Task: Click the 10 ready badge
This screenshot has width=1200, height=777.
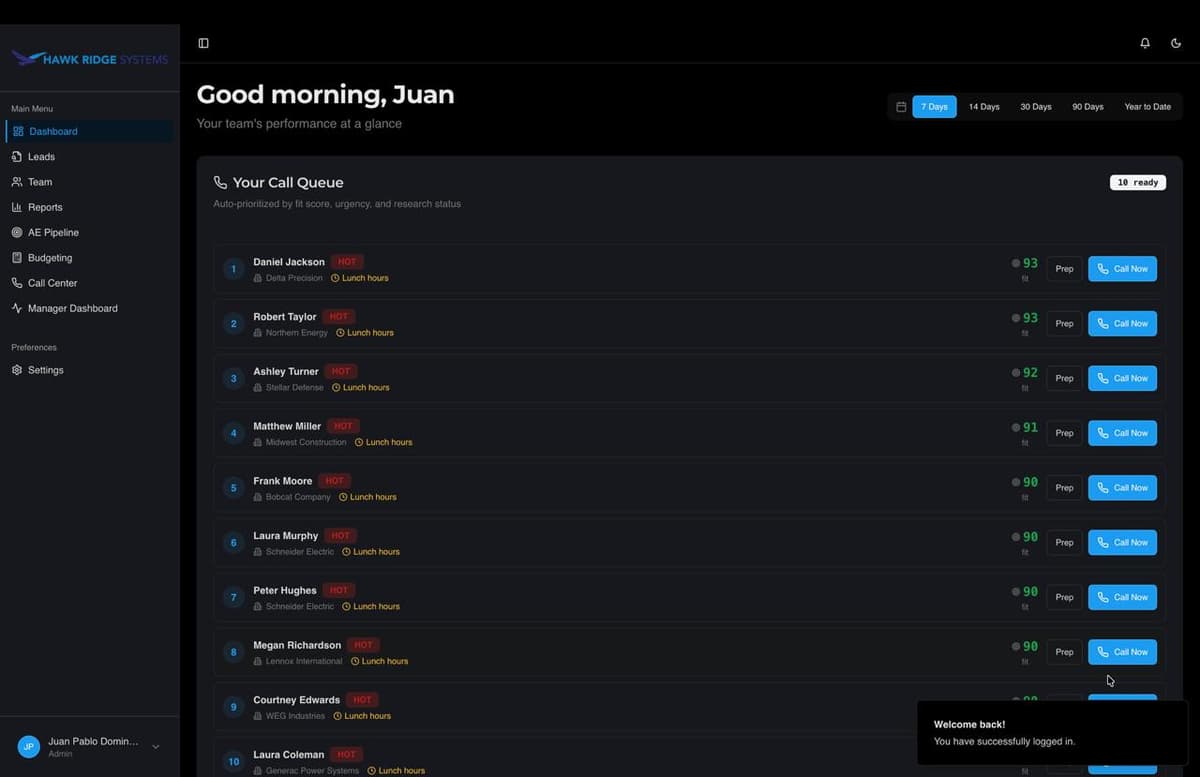Action: pyautogui.click(x=1137, y=182)
